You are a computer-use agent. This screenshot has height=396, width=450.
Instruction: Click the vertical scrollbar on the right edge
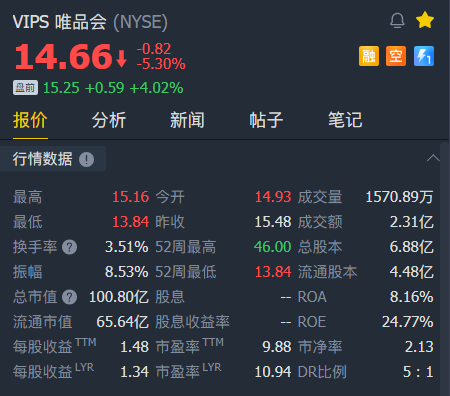coord(445,269)
